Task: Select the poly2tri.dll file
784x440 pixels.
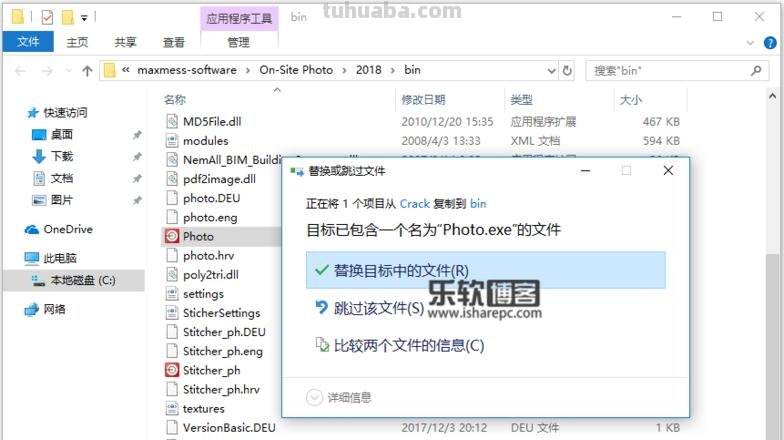Action: point(210,274)
